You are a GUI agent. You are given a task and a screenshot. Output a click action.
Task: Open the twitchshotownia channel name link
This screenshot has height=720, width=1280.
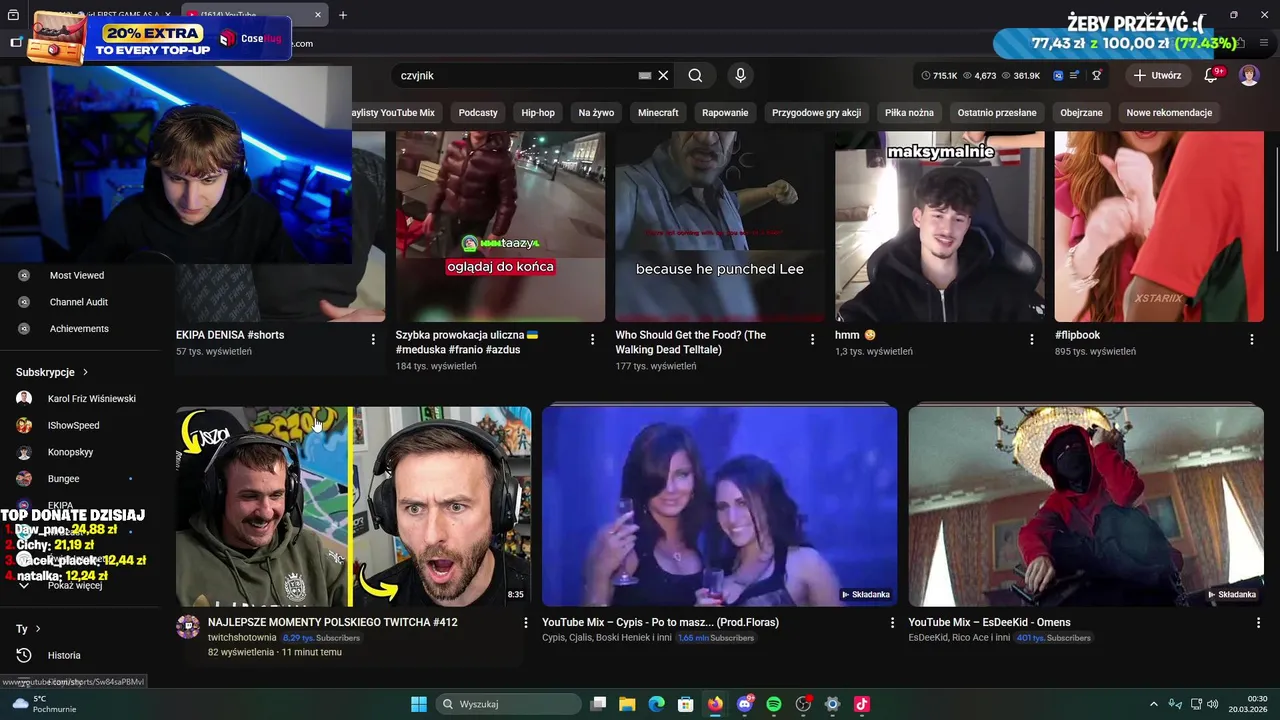tap(242, 638)
